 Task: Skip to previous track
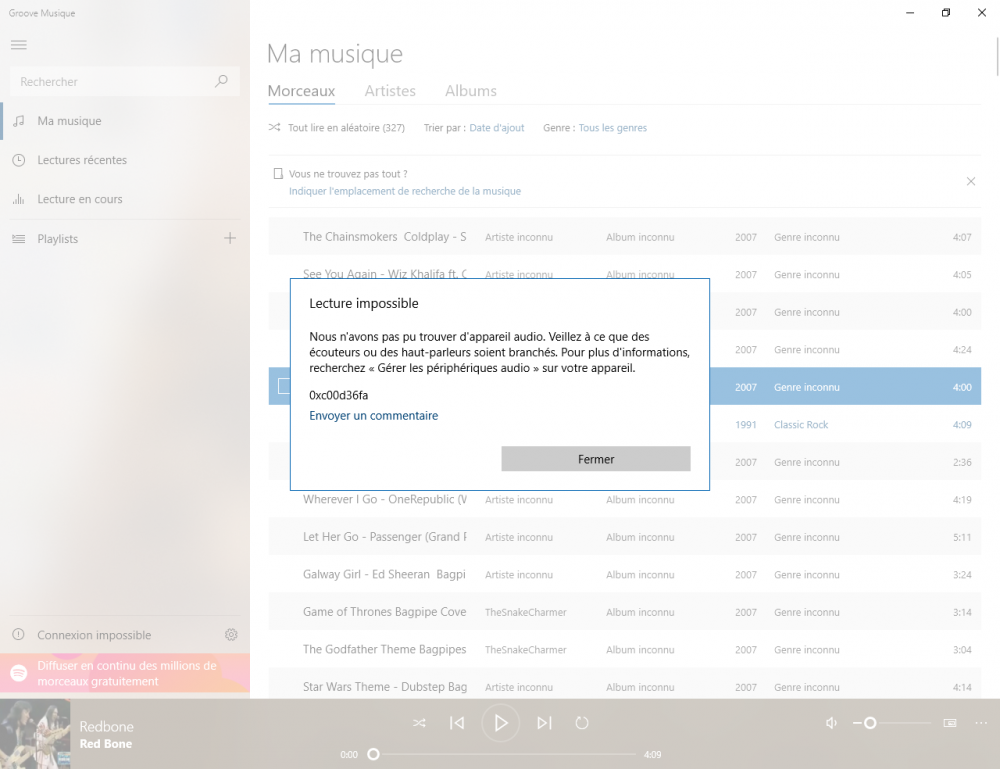pyautogui.click(x=457, y=723)
